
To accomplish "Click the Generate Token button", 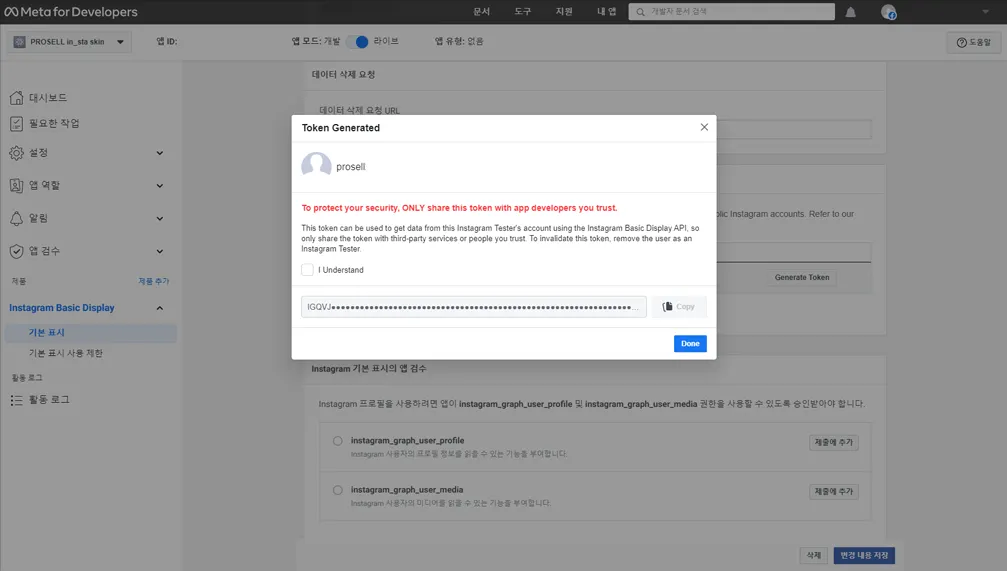I will pyautogui.click(x=801, y=277).
